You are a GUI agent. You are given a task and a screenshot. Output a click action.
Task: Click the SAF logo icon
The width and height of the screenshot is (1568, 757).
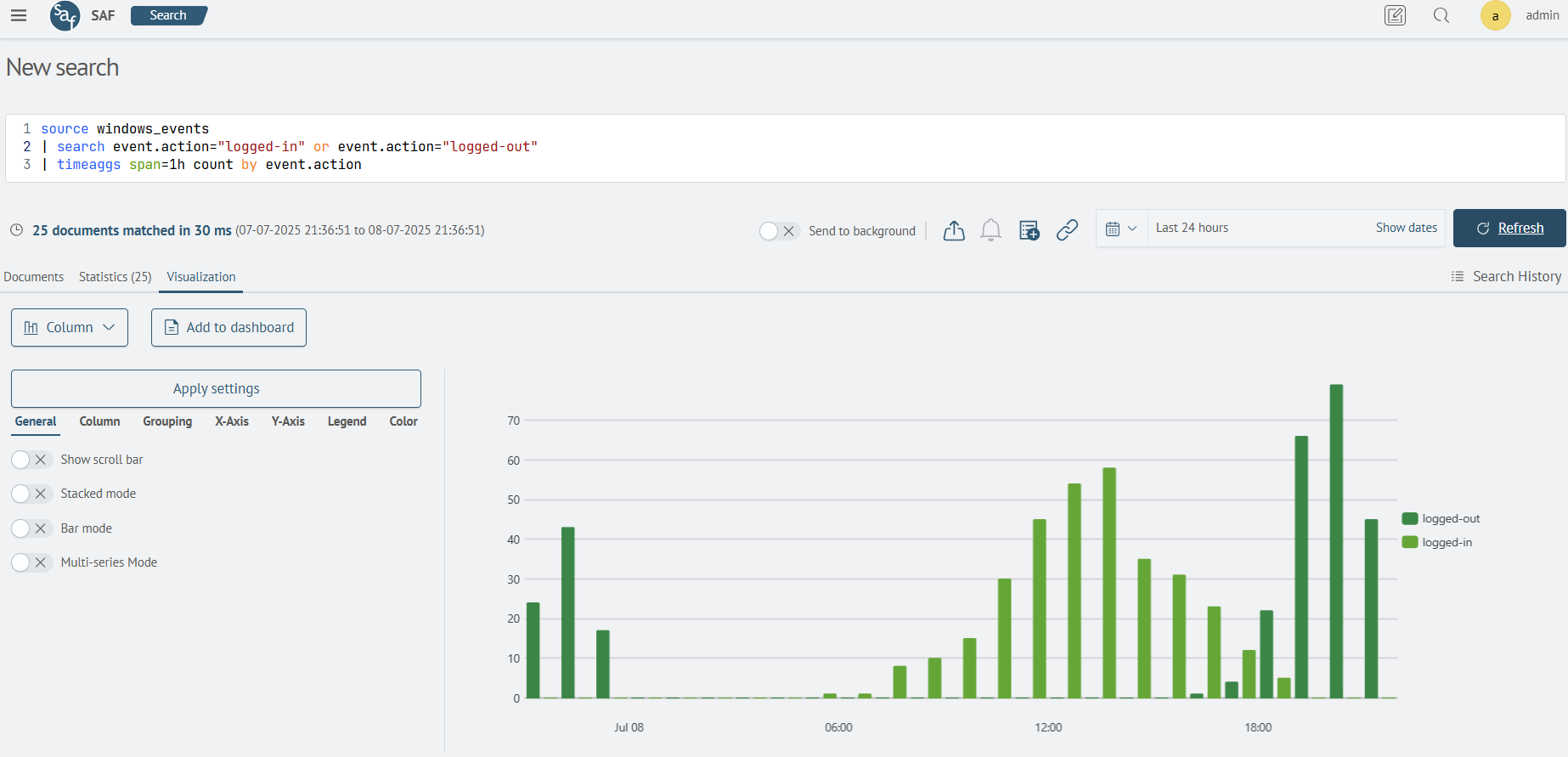(65, 15)
